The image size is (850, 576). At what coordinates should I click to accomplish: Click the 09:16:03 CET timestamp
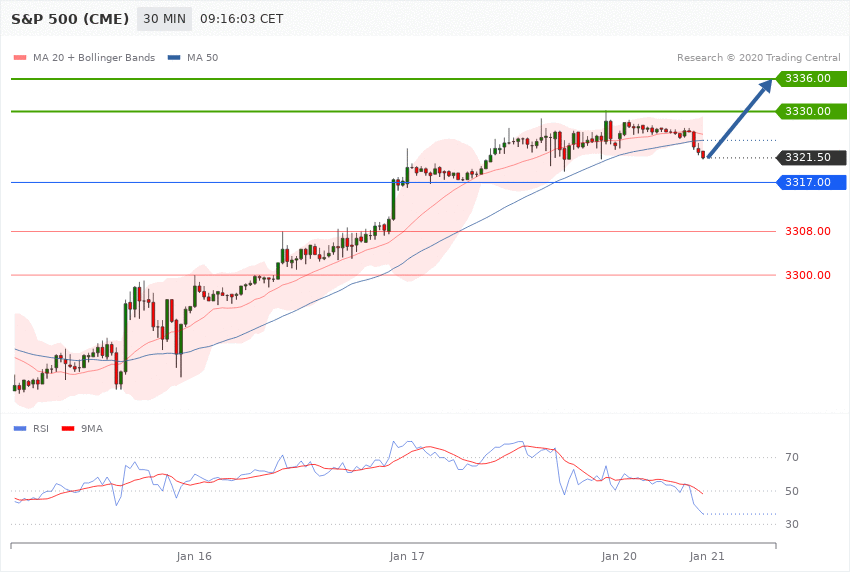(242, 19)
